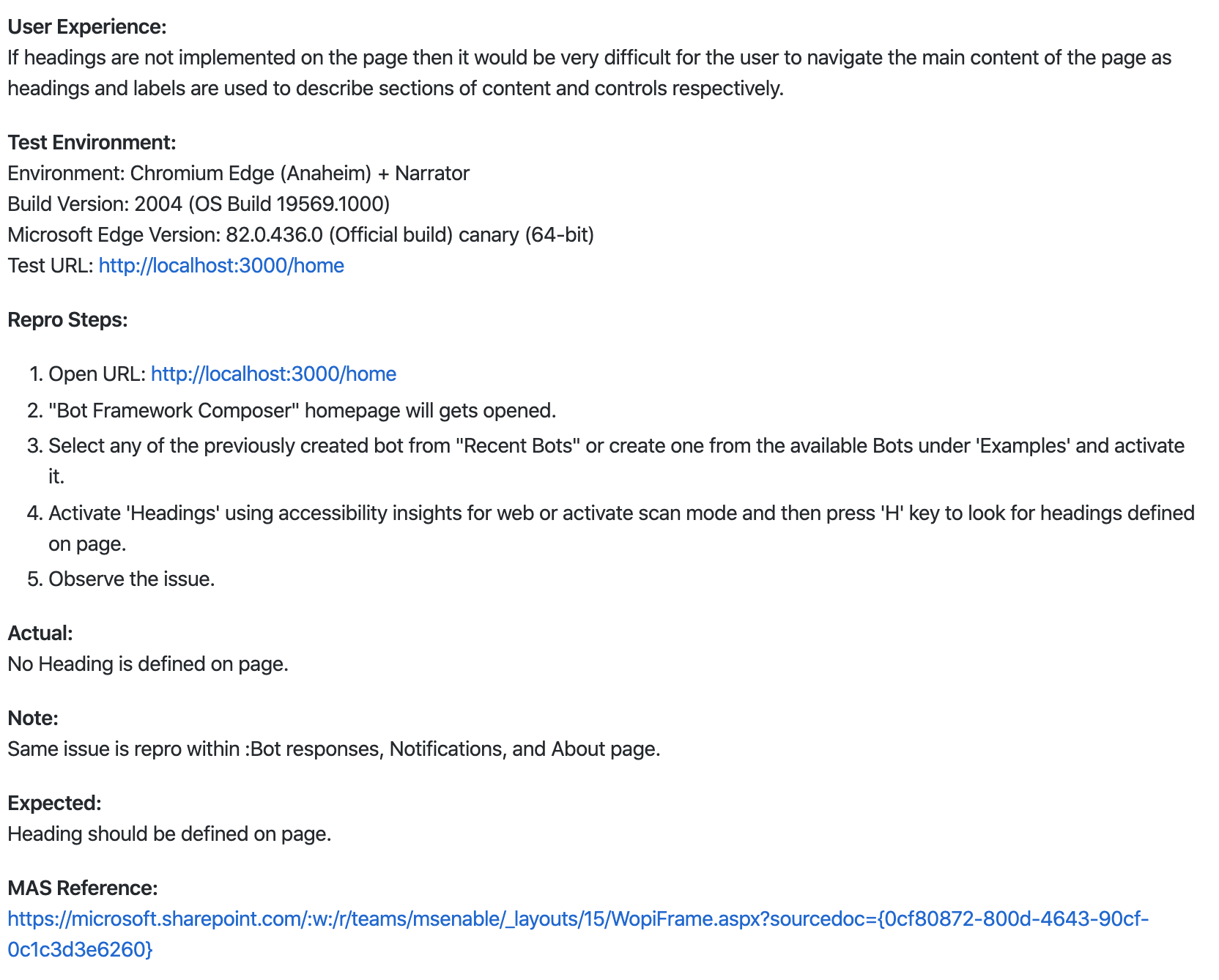Screen dimensions: 1219x980
Task: Click the 'Build Version: 2004' line
Action: [x=199, y=204]
